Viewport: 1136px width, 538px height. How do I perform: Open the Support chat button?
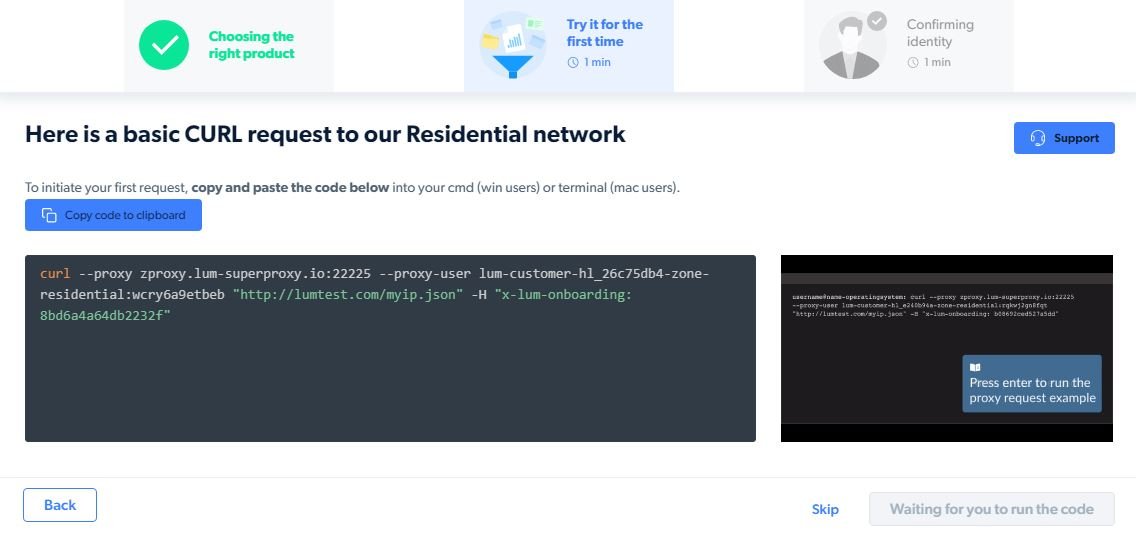point(1064,138)
